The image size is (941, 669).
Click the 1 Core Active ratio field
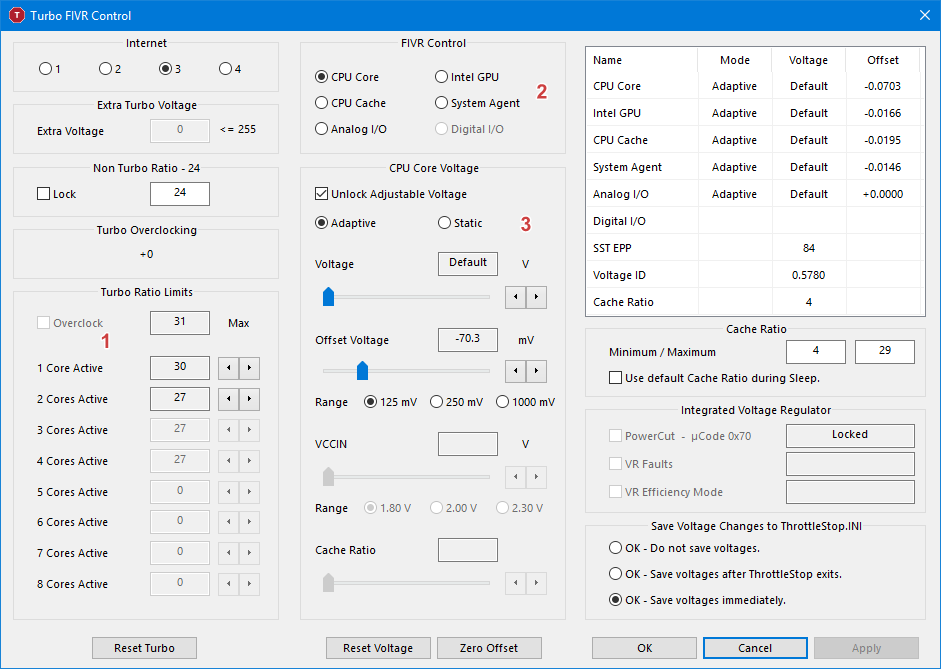coord(180,367)
